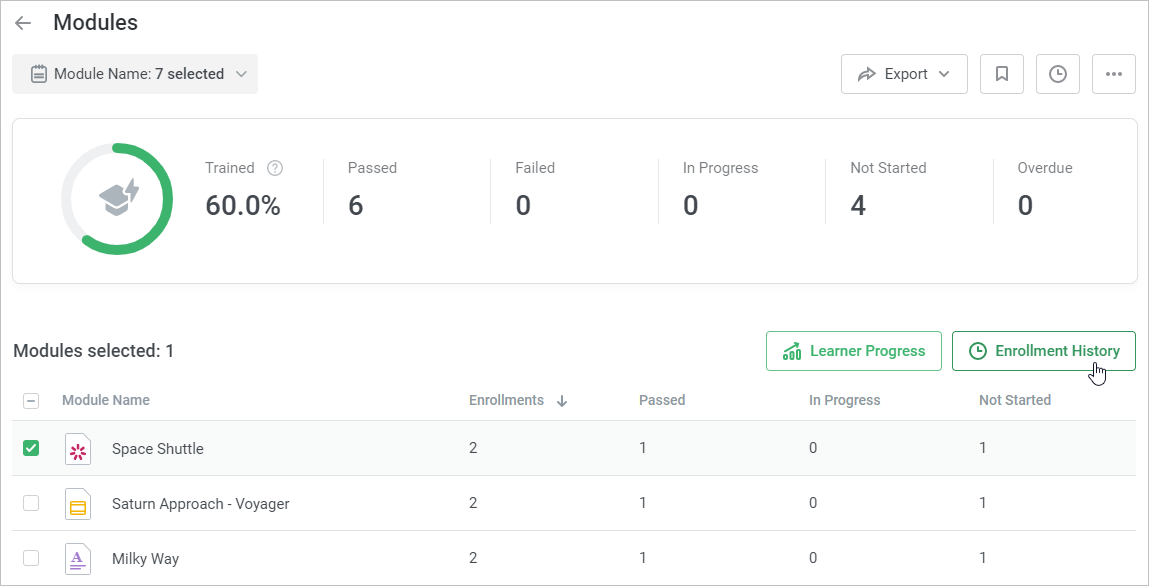Enable the Milky Way row checkbox
This screenshot has height=586, width=1149.
tap(30, 558)
